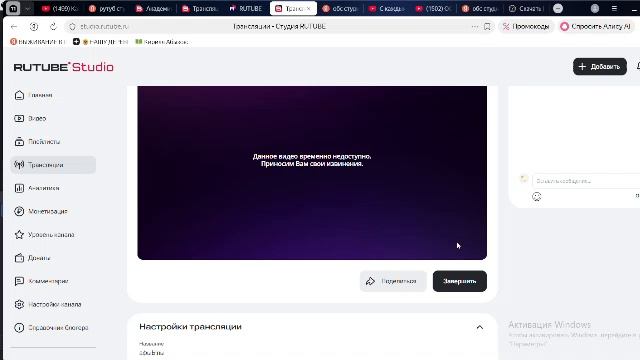
Task: Open the Промокоды button in toolbar
Action: 526,27
